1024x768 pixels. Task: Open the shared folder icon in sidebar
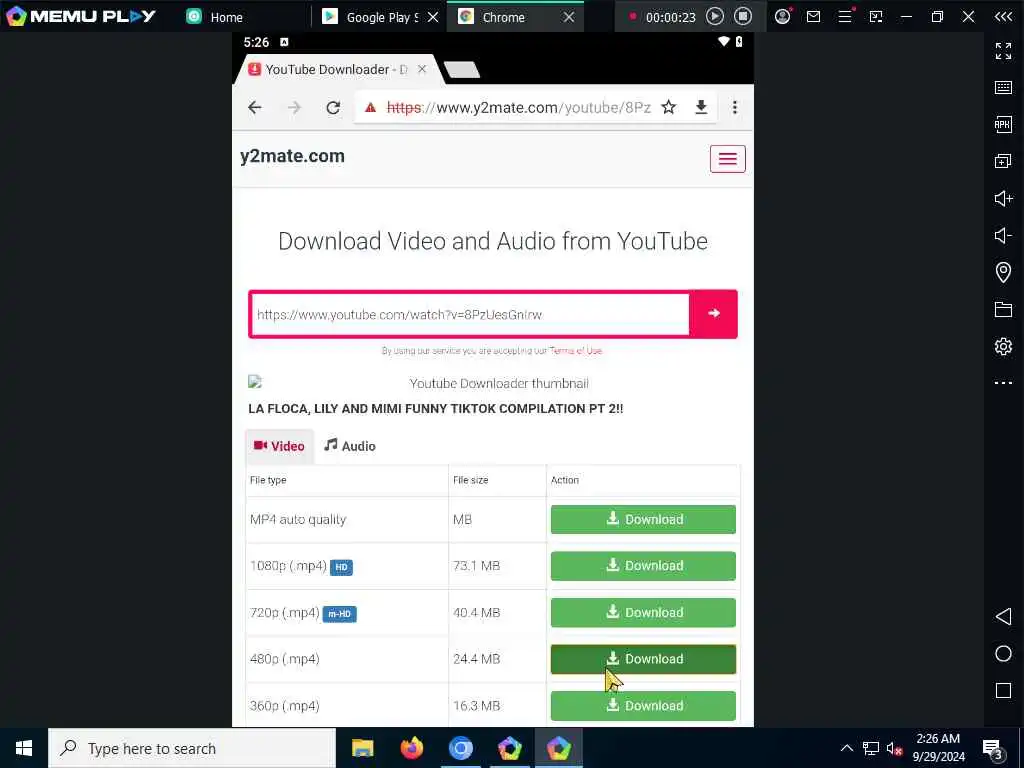click(1003, 309)
